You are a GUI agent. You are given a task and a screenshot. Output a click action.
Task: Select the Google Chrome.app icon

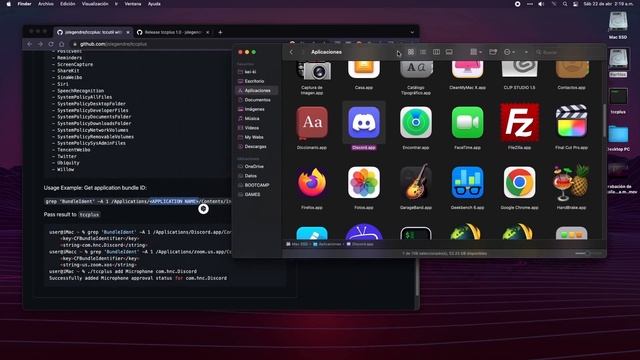point(519,182)
